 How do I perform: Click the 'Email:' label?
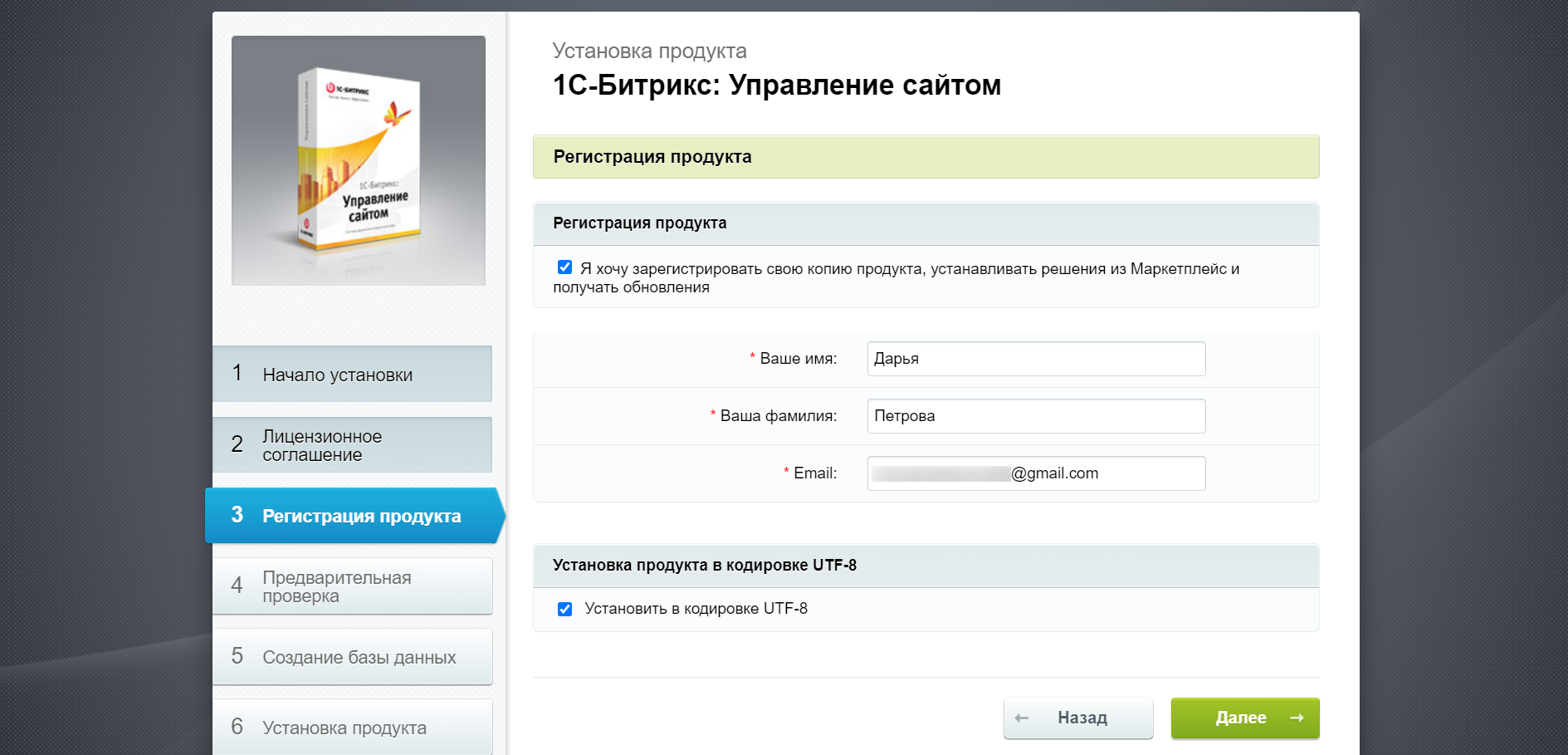point(815,473)
